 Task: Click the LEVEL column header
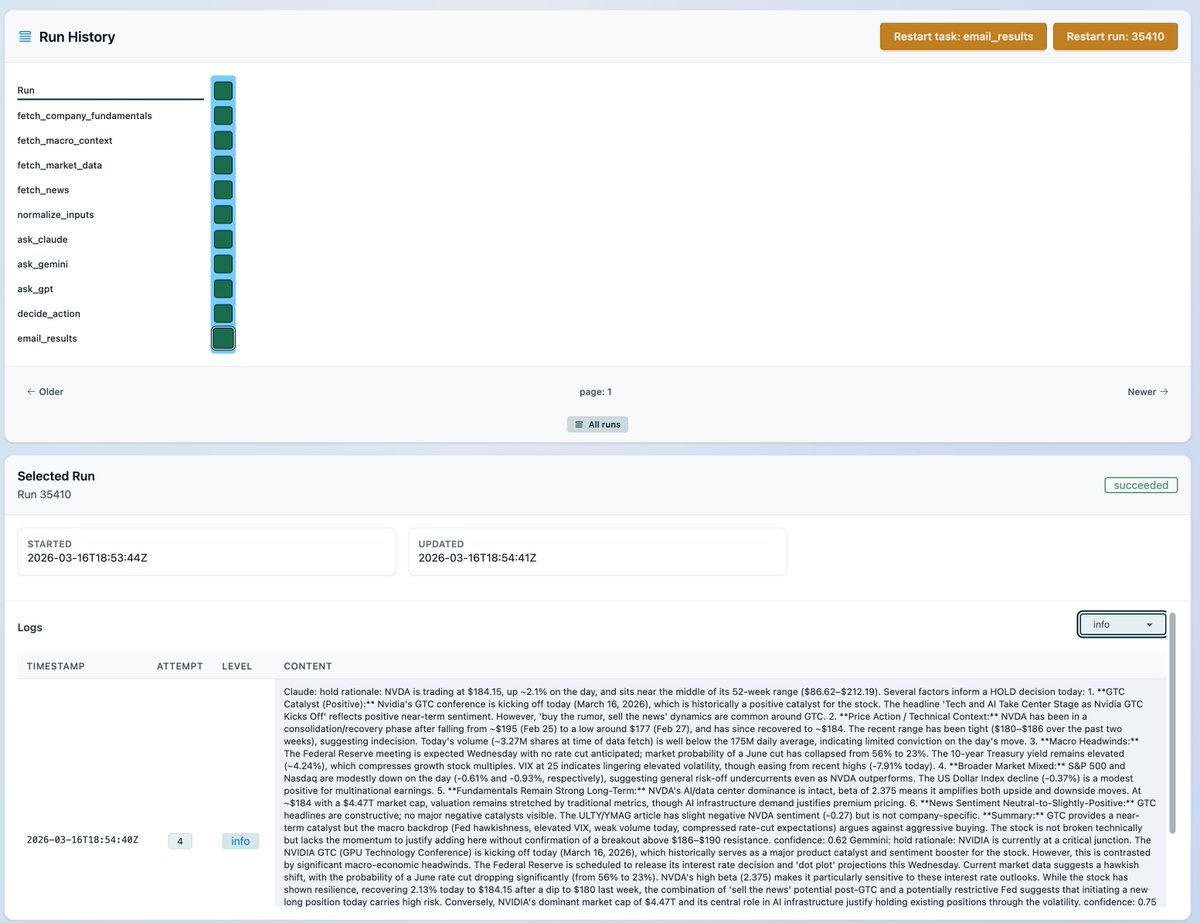point(237,666)
